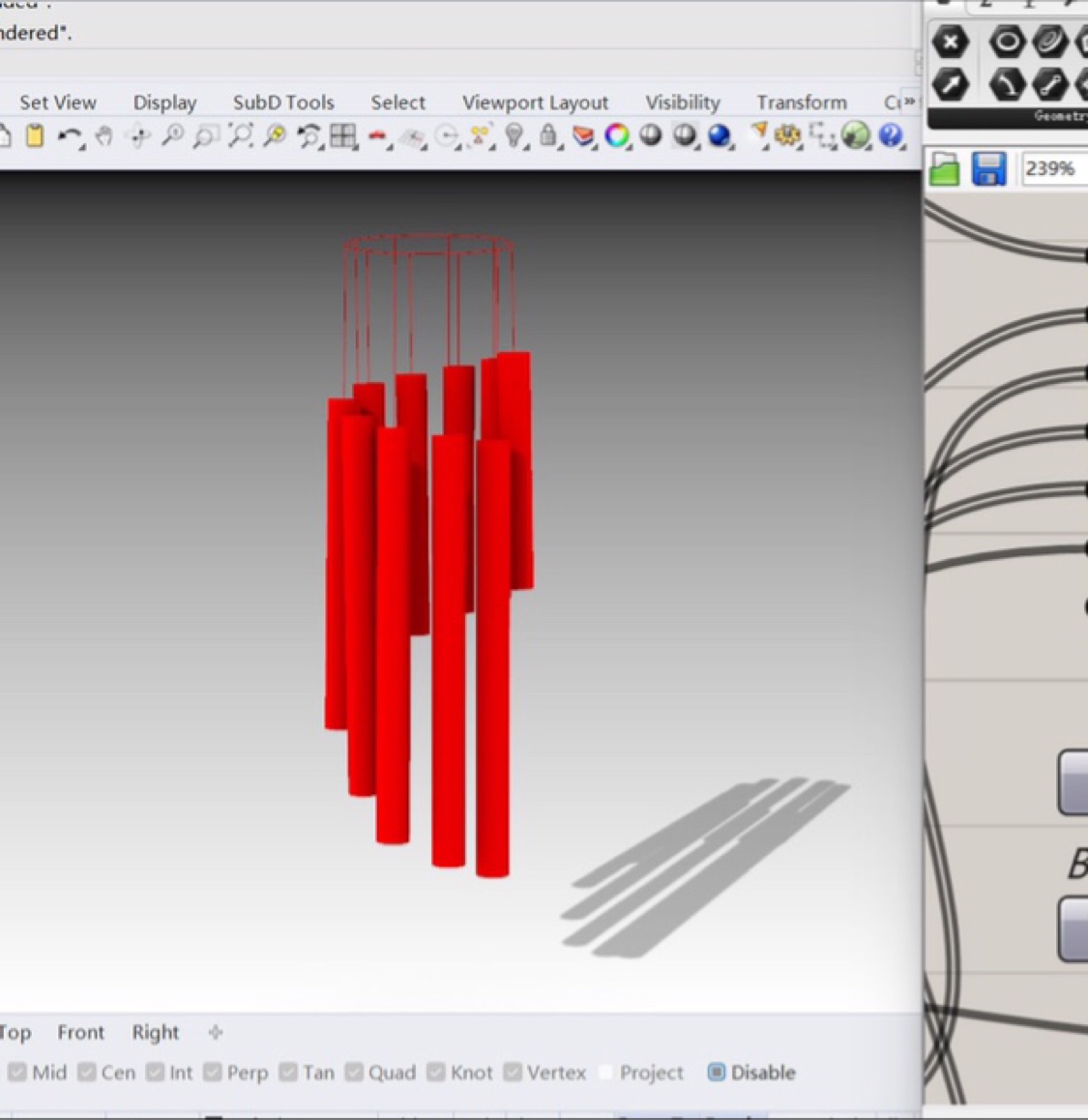The width and height of the screenshot is (1088, 1120).
Task: Toggle the Tan osnap checkbox
Action: coord(288,1073)
